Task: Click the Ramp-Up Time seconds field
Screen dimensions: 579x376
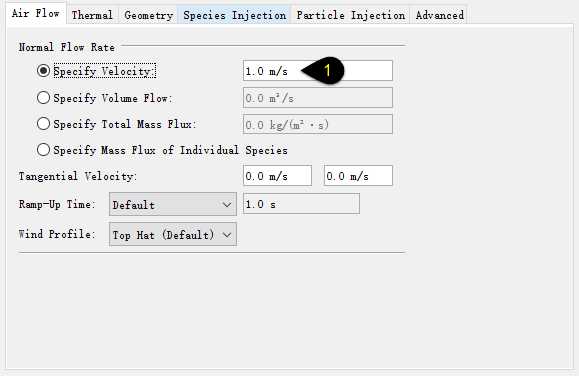Action: [x=301, y=204]
